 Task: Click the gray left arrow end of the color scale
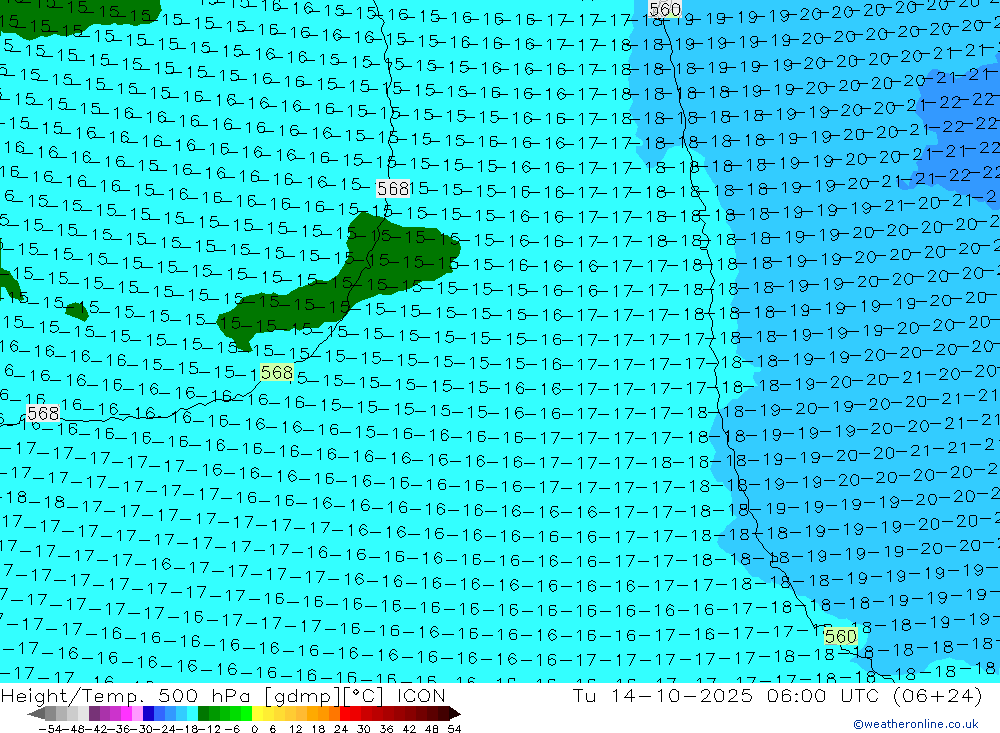tap(36, 713)
